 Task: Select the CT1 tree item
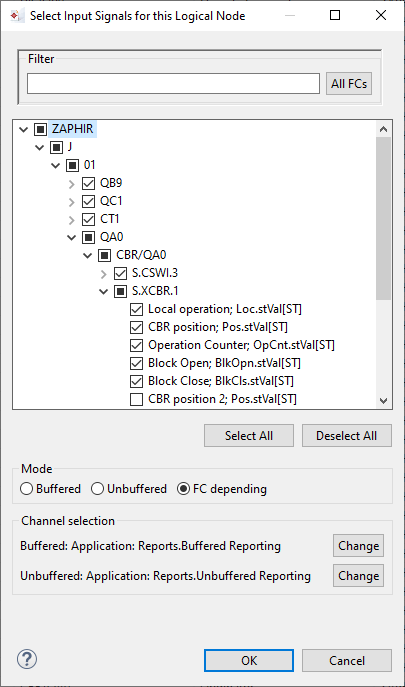pos(110,220)
